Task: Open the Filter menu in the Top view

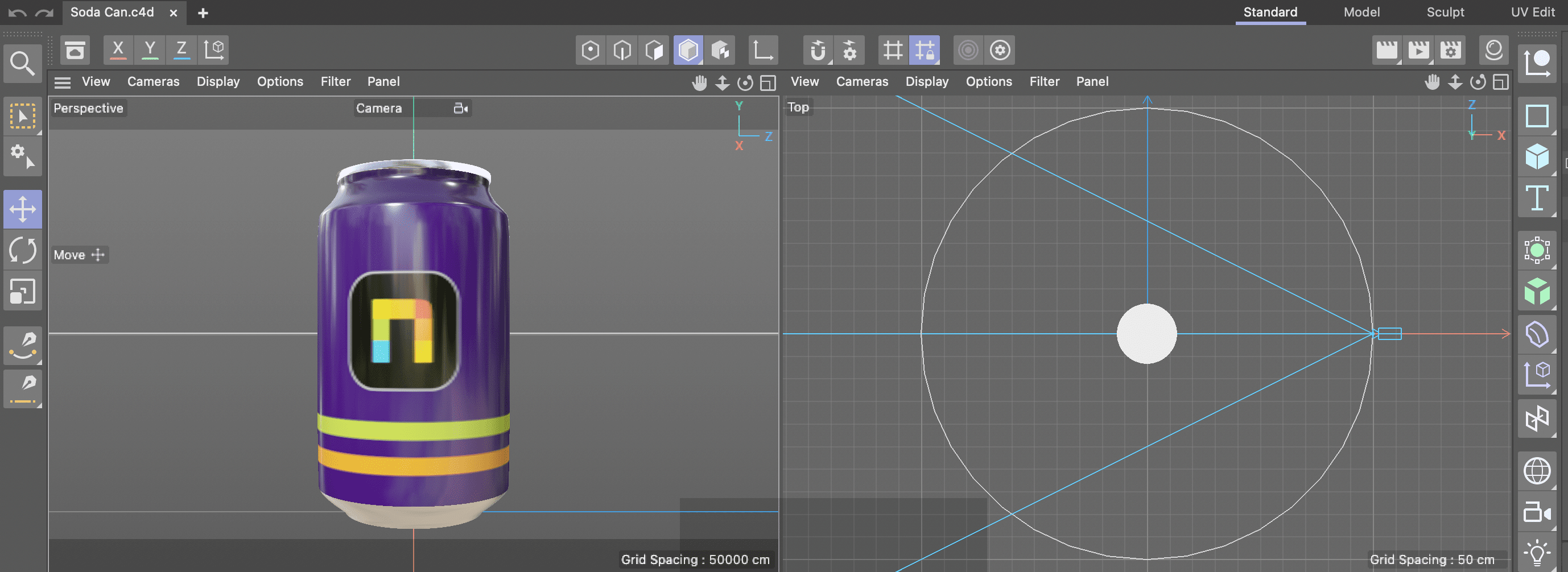Action: pyautogui.click(x=1044, y=81)
